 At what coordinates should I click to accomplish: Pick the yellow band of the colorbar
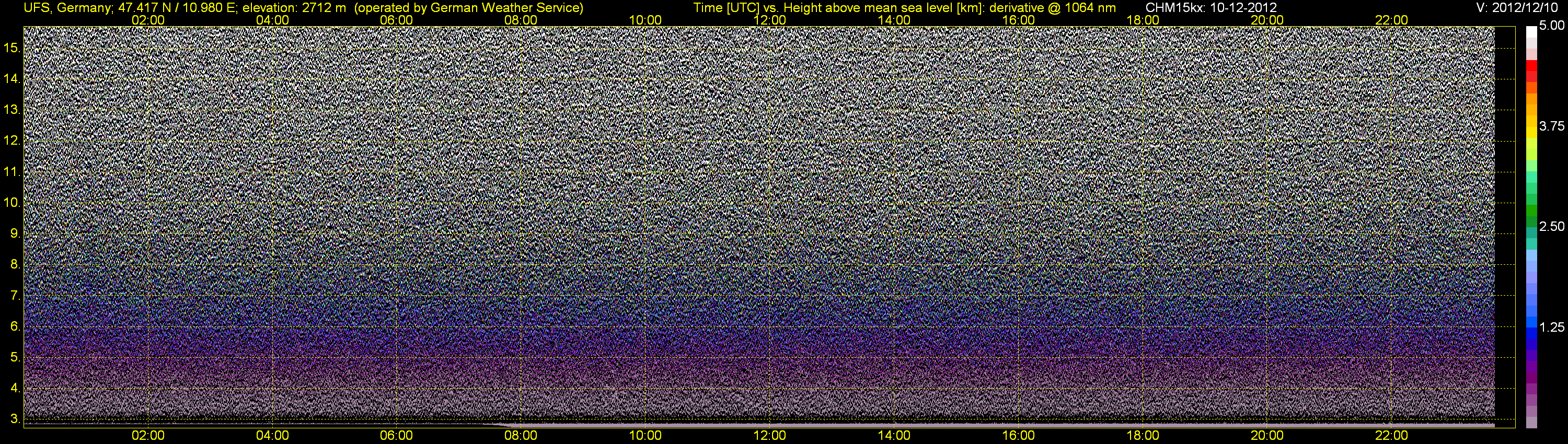point(1531,134)
